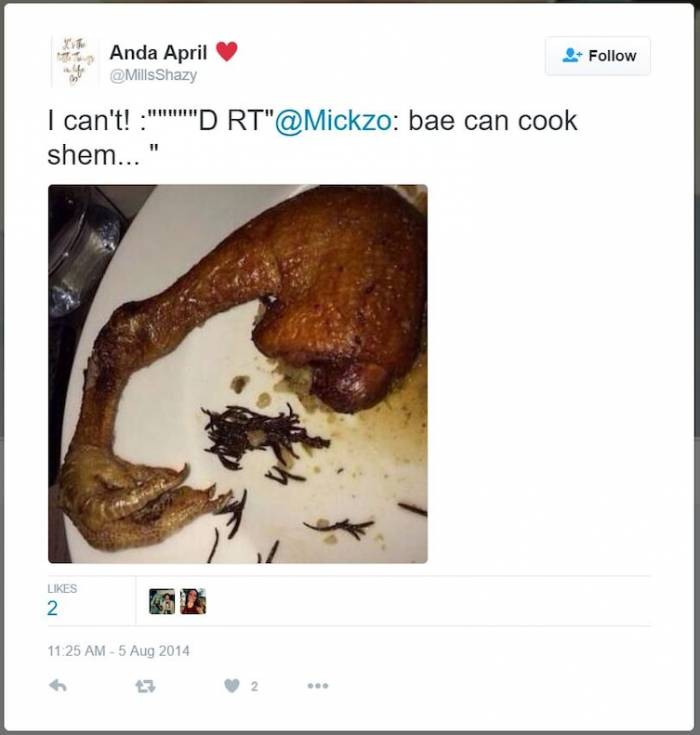Screen dimensions: 700x735
Task: Click the second liker's avatar
Action: pos(193,601)
